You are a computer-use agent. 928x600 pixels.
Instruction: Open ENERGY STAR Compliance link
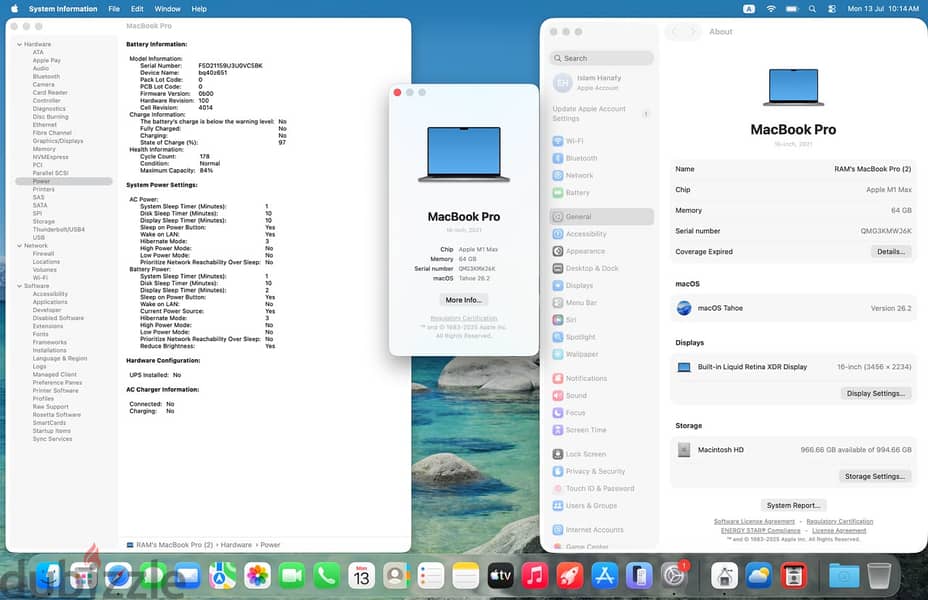coord(761,531)
